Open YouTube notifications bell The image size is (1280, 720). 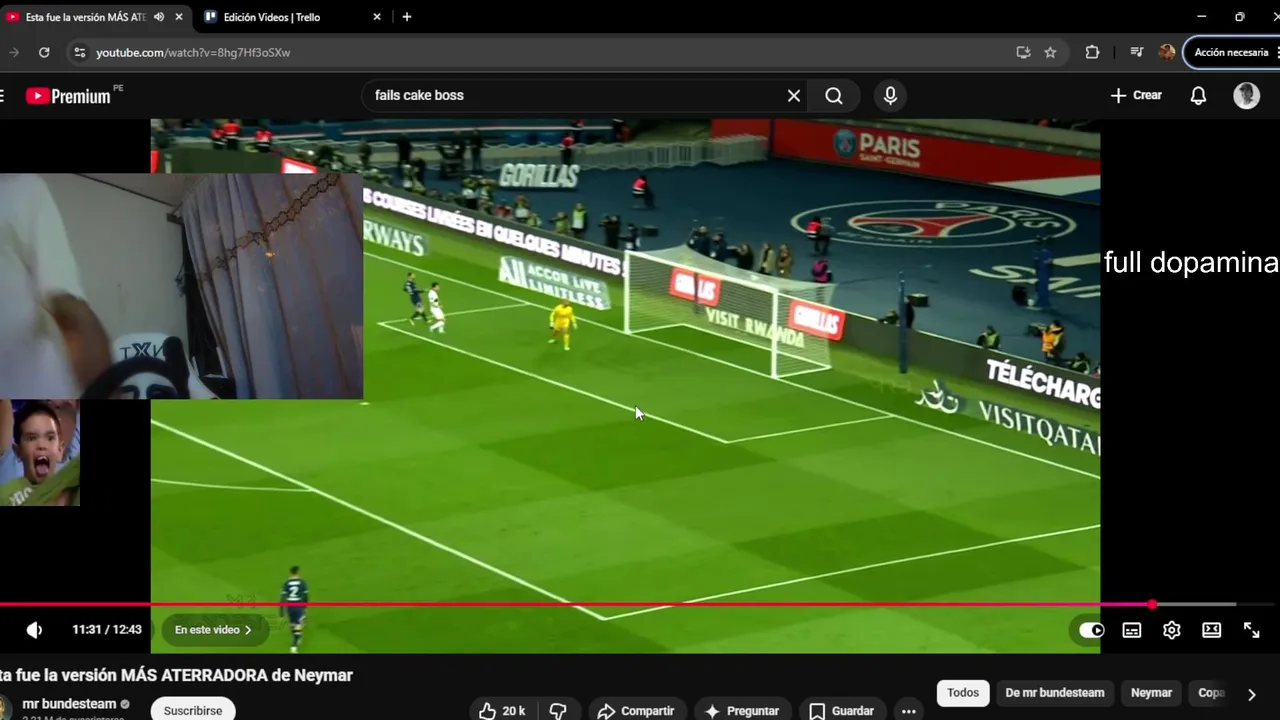click(1198, 96)
